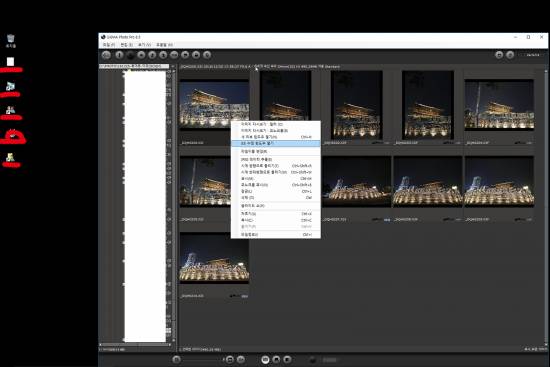Click the horizontal scrollbar under the folder tree
550x367 pixels.
[x=135, y=345]
